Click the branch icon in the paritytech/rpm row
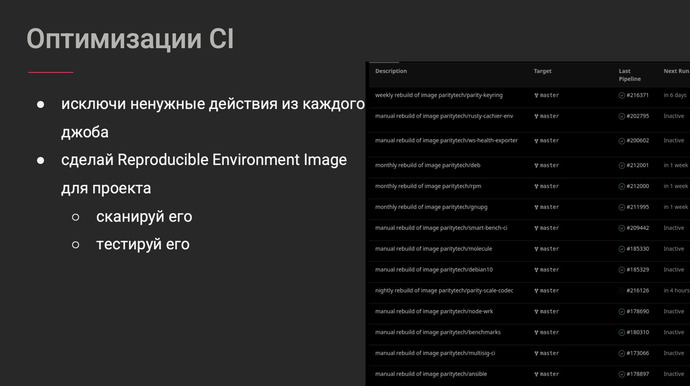The width and height of the screenshot is (690, 386). pos(536,187)
